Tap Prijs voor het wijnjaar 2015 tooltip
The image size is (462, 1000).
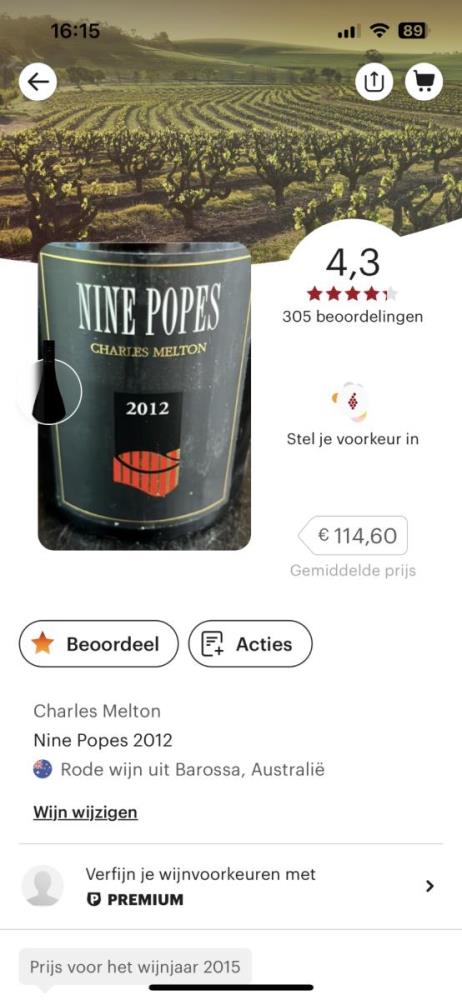coord(135,967)
